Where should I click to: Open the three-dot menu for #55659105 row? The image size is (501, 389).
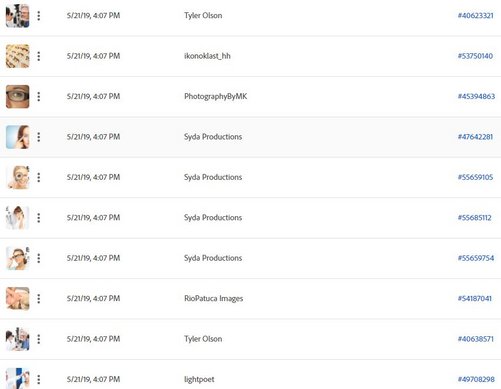tap(39, 177)
